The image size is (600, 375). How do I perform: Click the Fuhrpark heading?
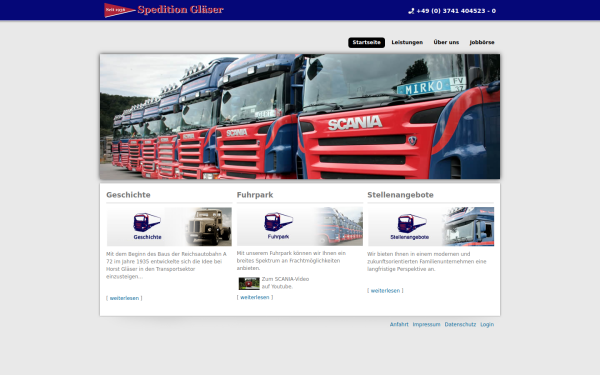click(x=255, y=195)
